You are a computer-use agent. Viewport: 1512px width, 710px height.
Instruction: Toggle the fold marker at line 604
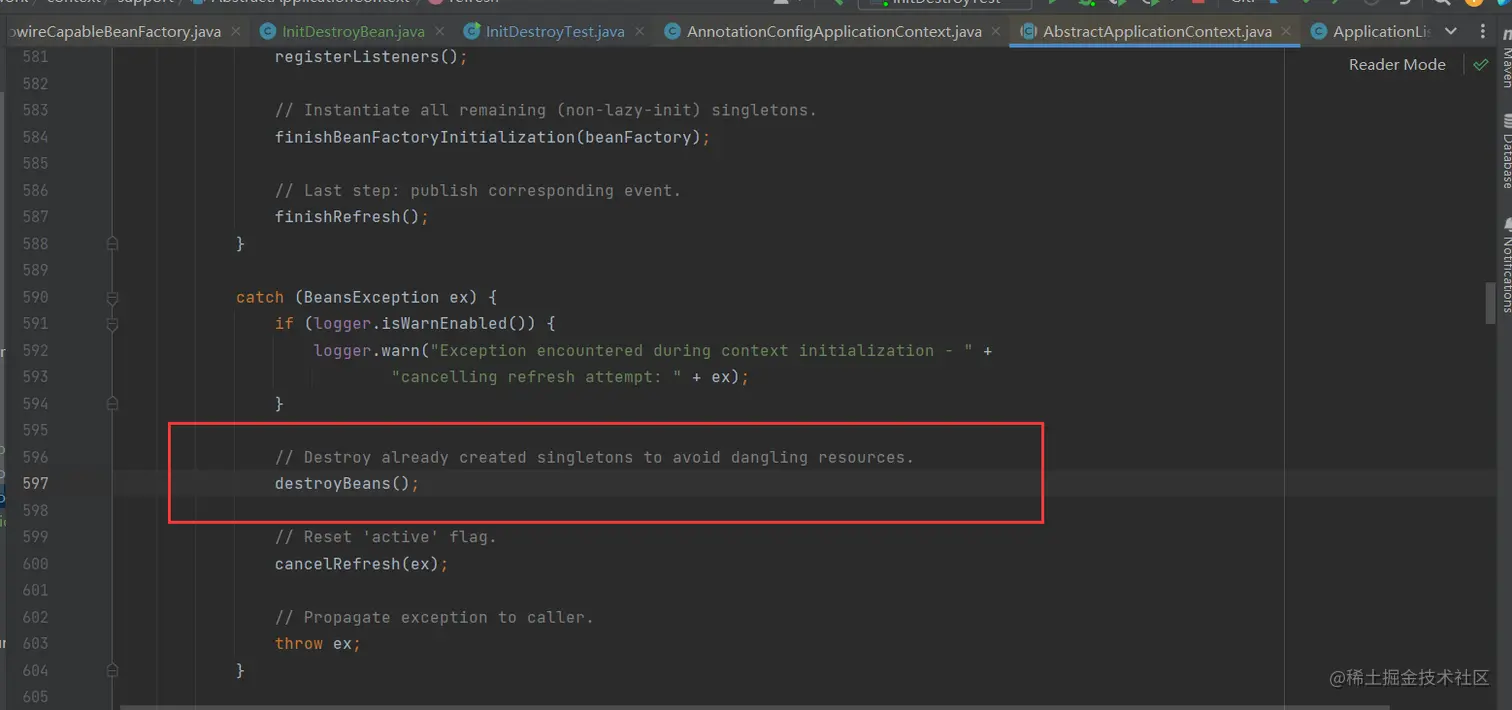point(112,670)
